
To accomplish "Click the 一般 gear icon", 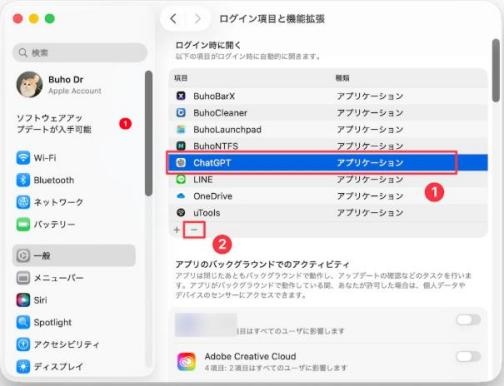I will [23, 256].
